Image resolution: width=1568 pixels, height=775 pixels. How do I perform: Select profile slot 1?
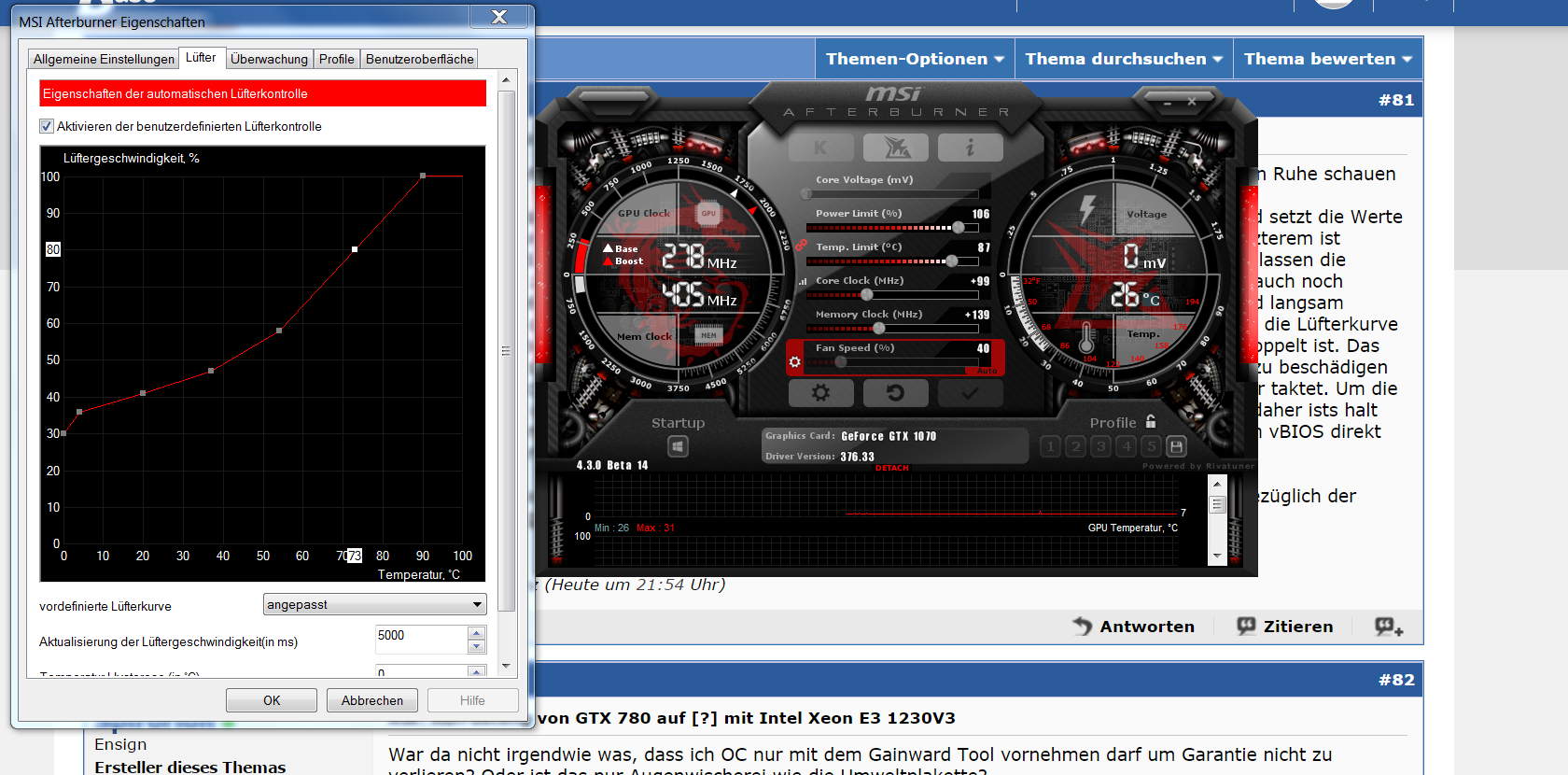1050,446
